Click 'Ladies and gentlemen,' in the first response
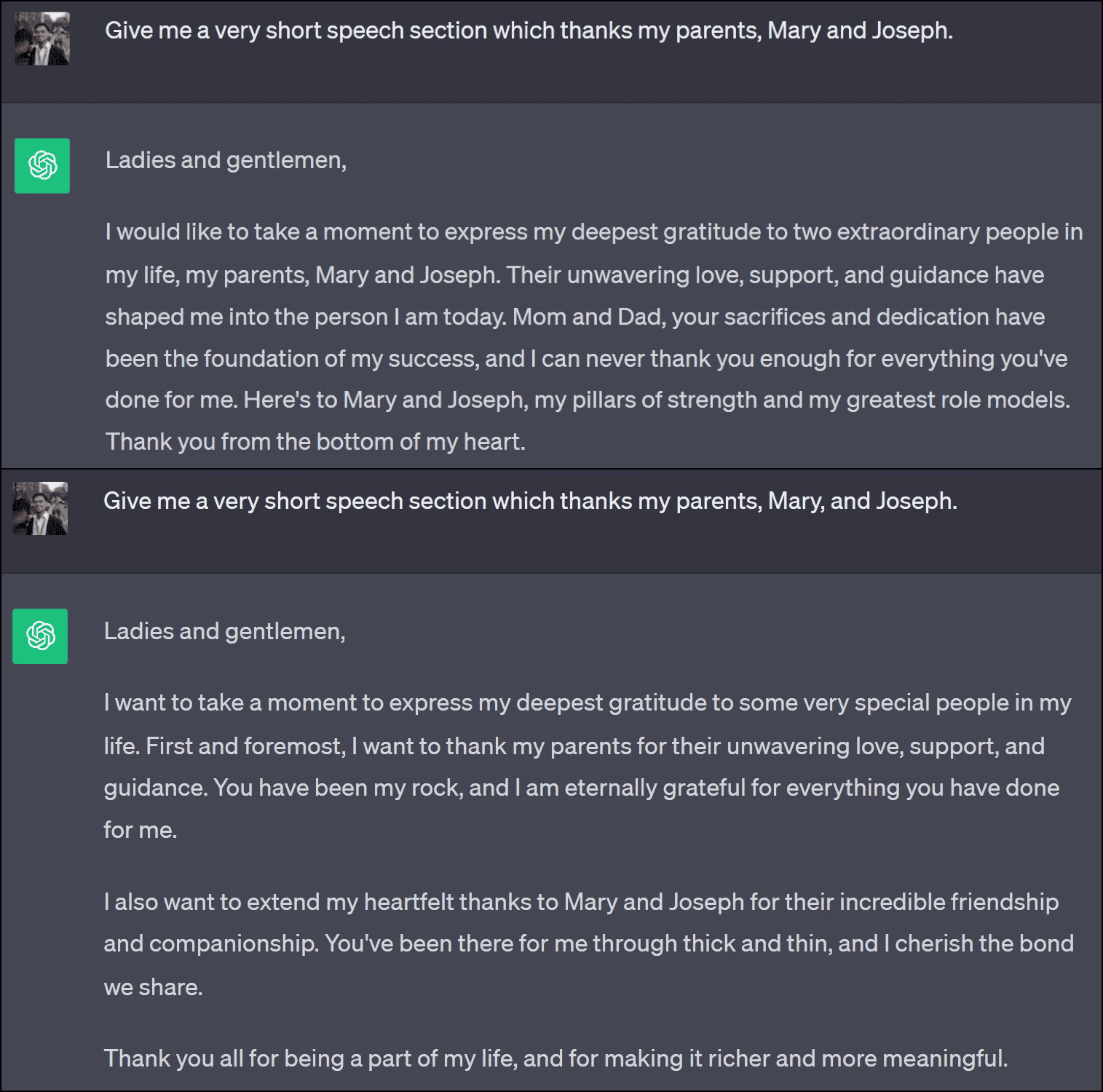 226,160
